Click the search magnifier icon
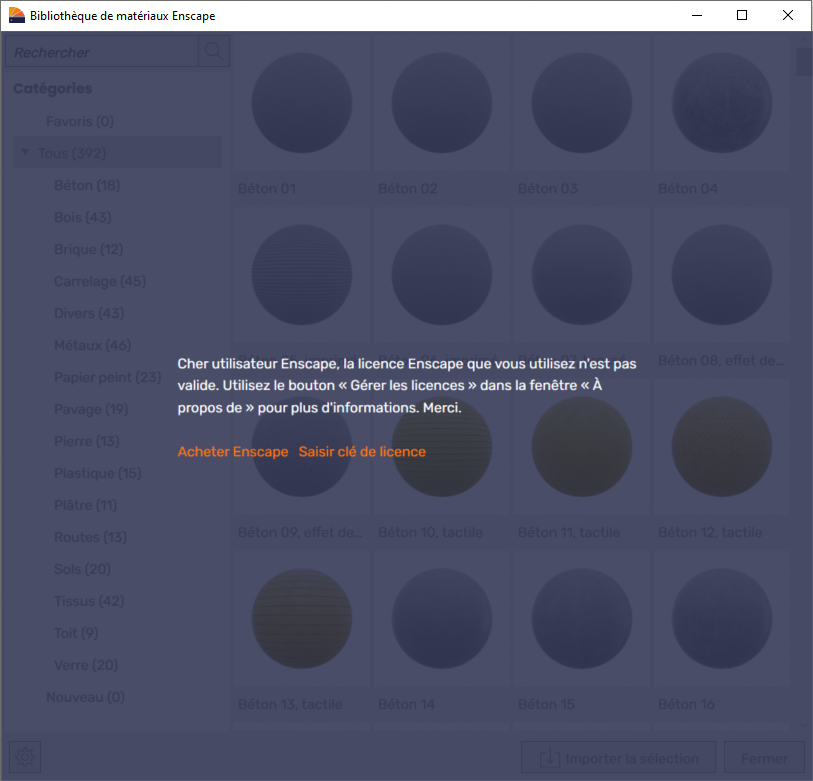The height and width of the screenshot is (781, 813). pyautogui.click(x=214, y=51)
